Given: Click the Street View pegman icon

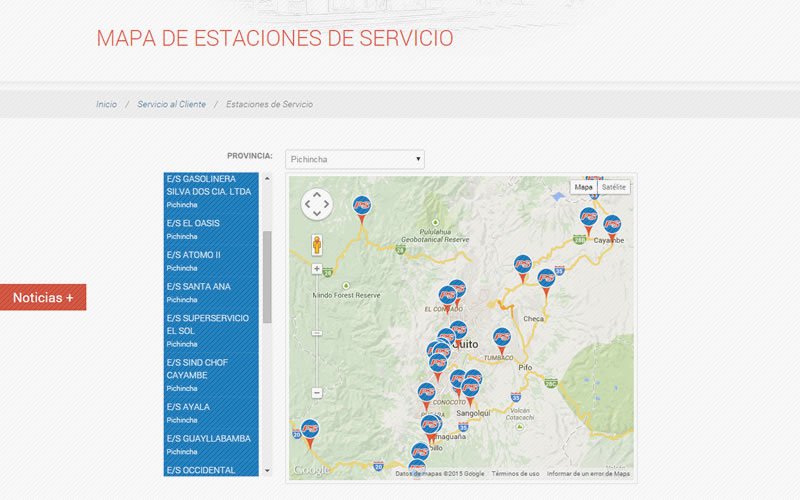Looking at the screenshot, I should (x=317, y=245).
